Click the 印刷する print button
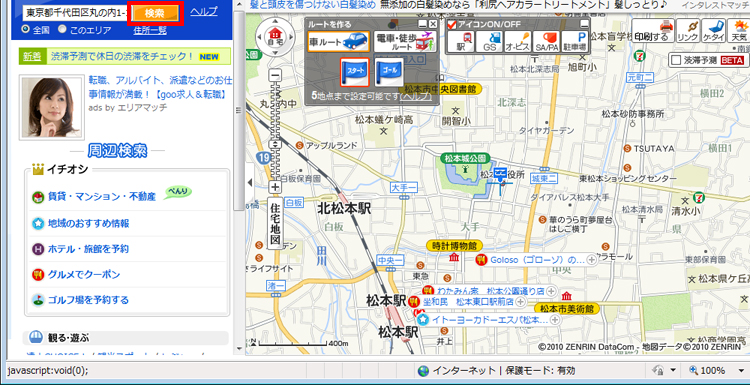This screenshot has height=385, width=750. pos(652,31)
